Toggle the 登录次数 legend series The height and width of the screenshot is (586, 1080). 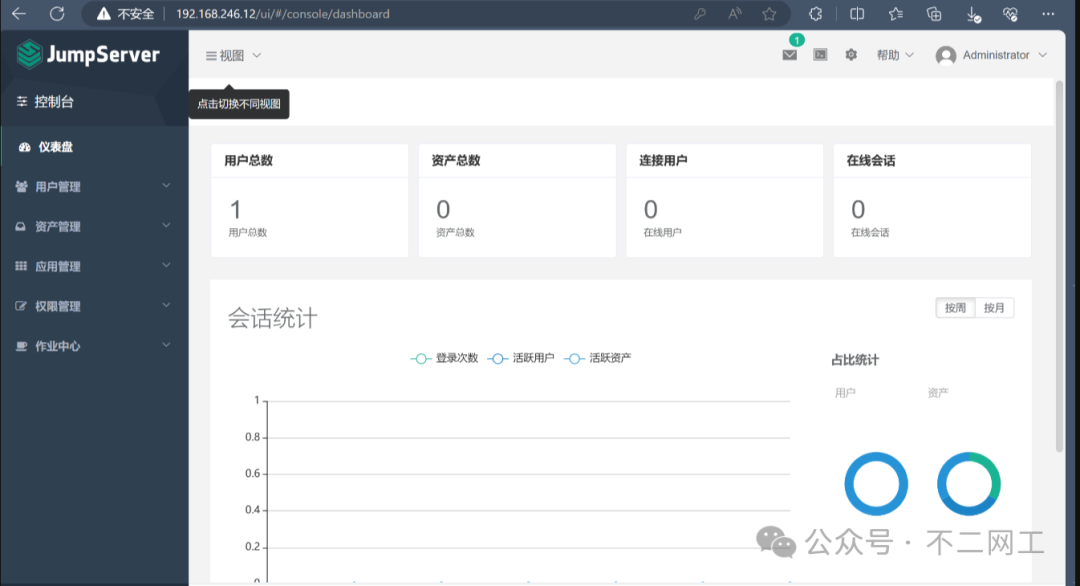[446, 358]
